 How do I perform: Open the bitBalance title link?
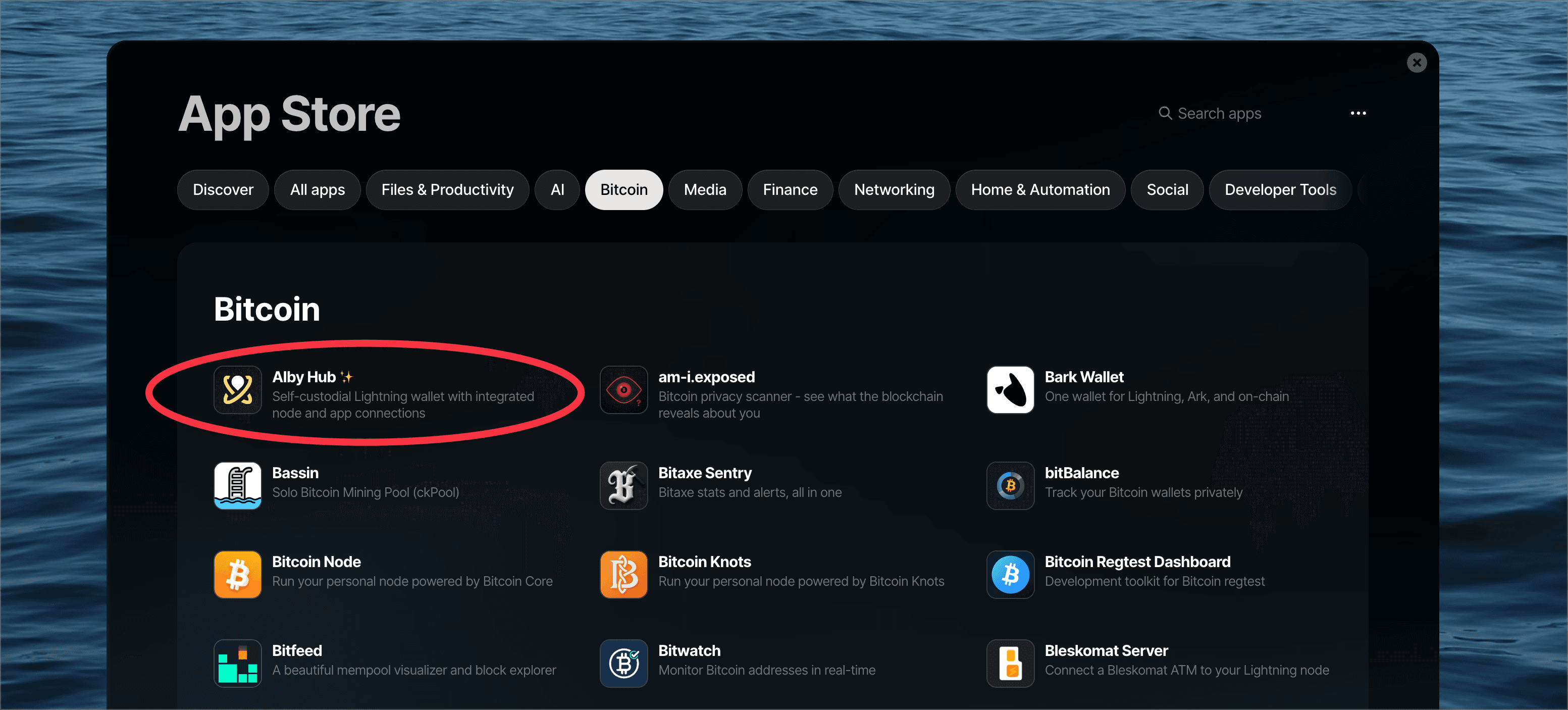pyautogui.click(x=1082, y=473)
